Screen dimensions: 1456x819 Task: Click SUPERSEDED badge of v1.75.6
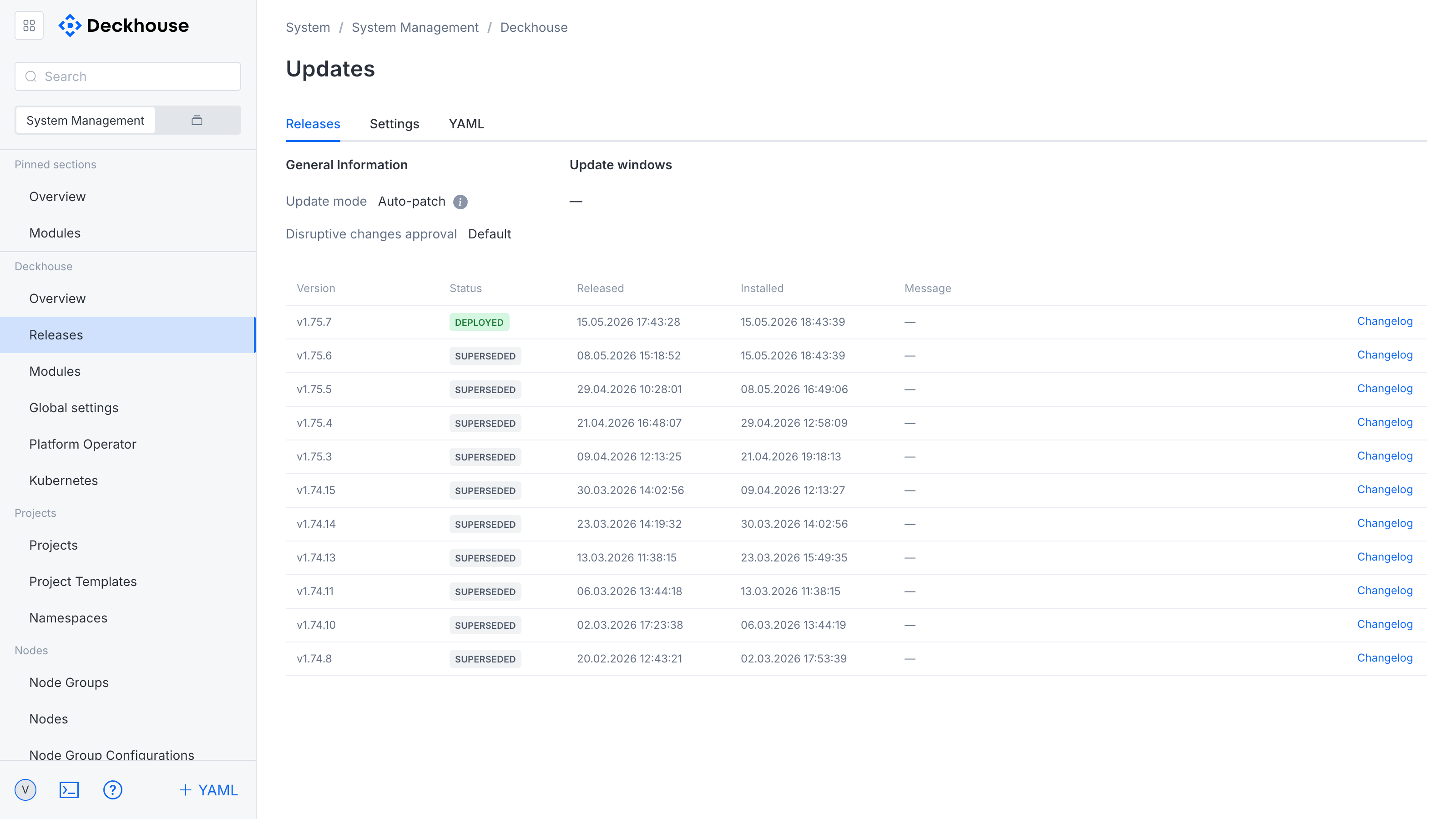point(485,356)
